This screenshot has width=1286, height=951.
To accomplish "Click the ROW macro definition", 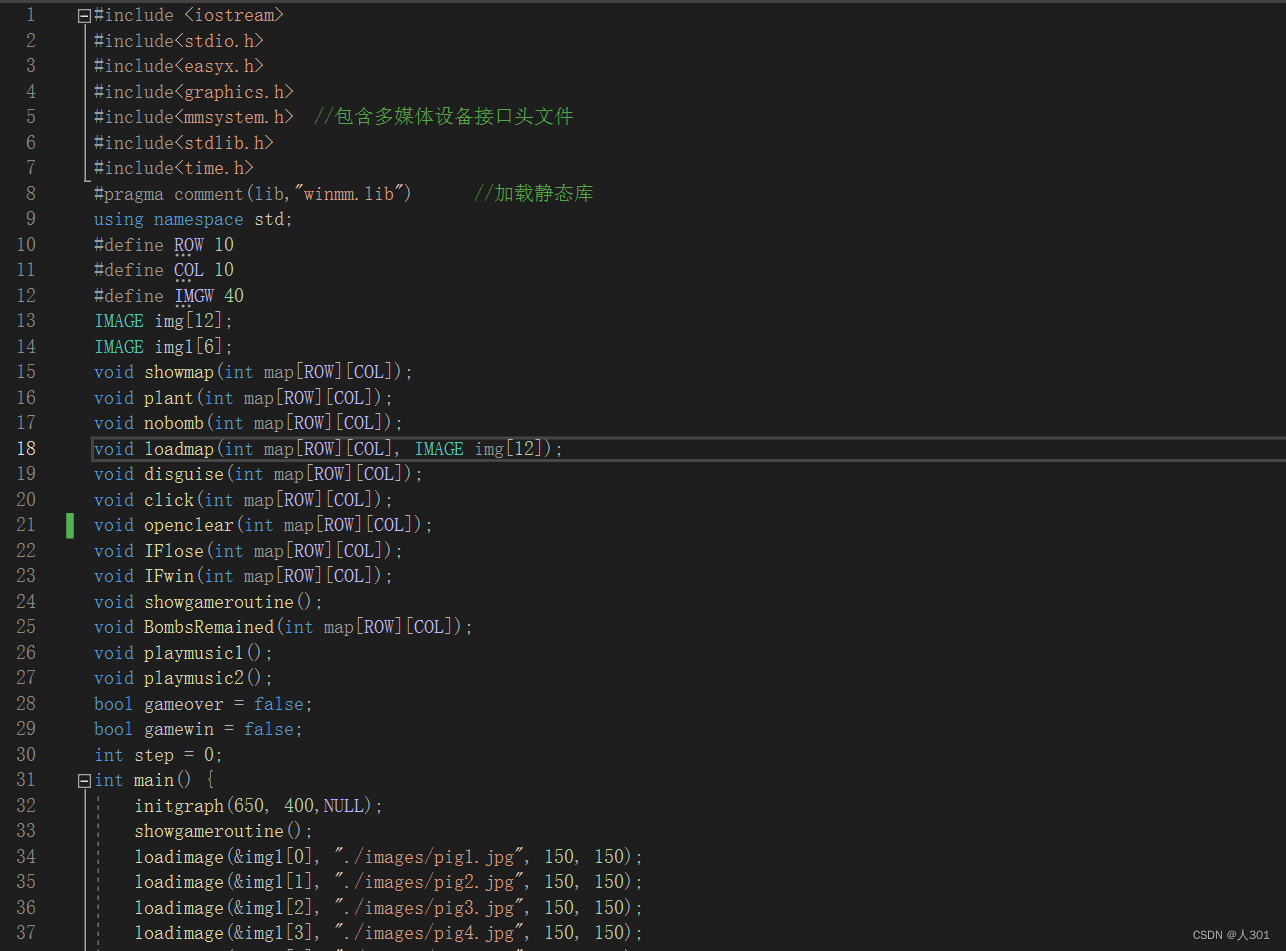I will 164,245.
